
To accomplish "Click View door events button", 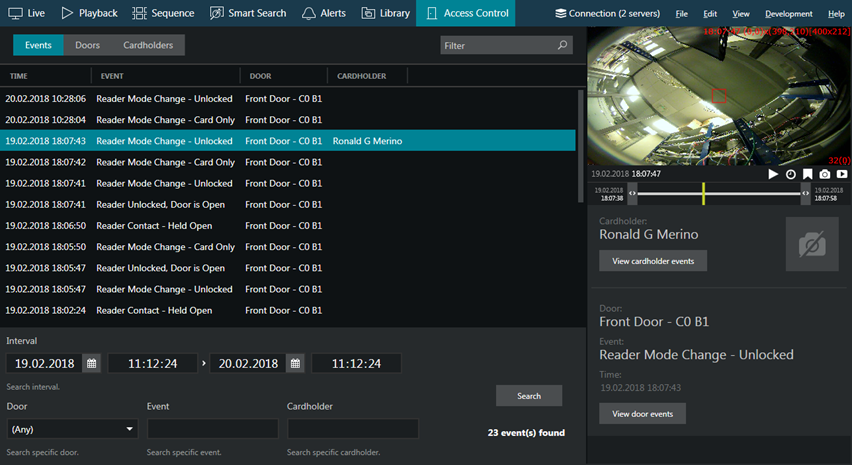I will [642, 413].
